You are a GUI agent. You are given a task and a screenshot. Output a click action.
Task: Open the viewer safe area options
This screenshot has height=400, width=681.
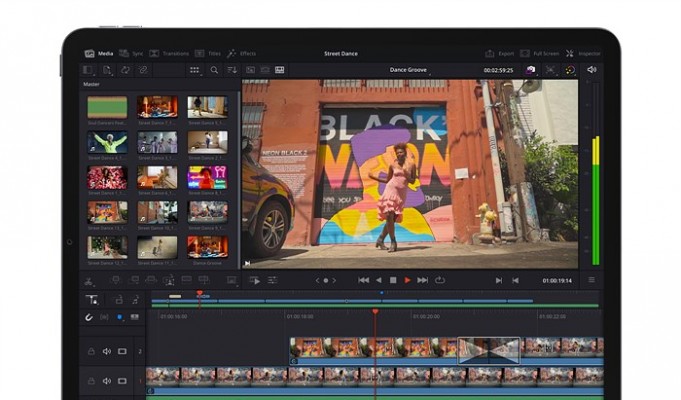click(550, 70)
